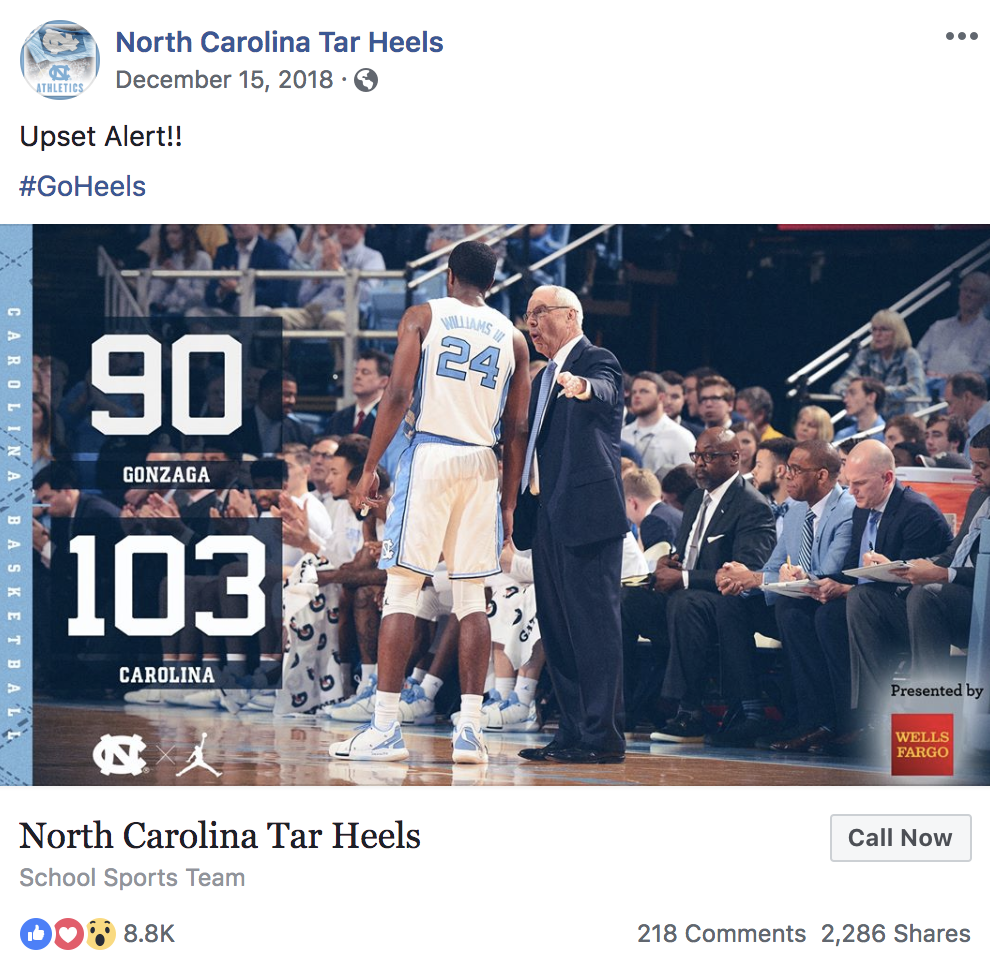
Task: Click the Upset Alert!! post text
Action: pyautogui.click(x=101, y=136)
